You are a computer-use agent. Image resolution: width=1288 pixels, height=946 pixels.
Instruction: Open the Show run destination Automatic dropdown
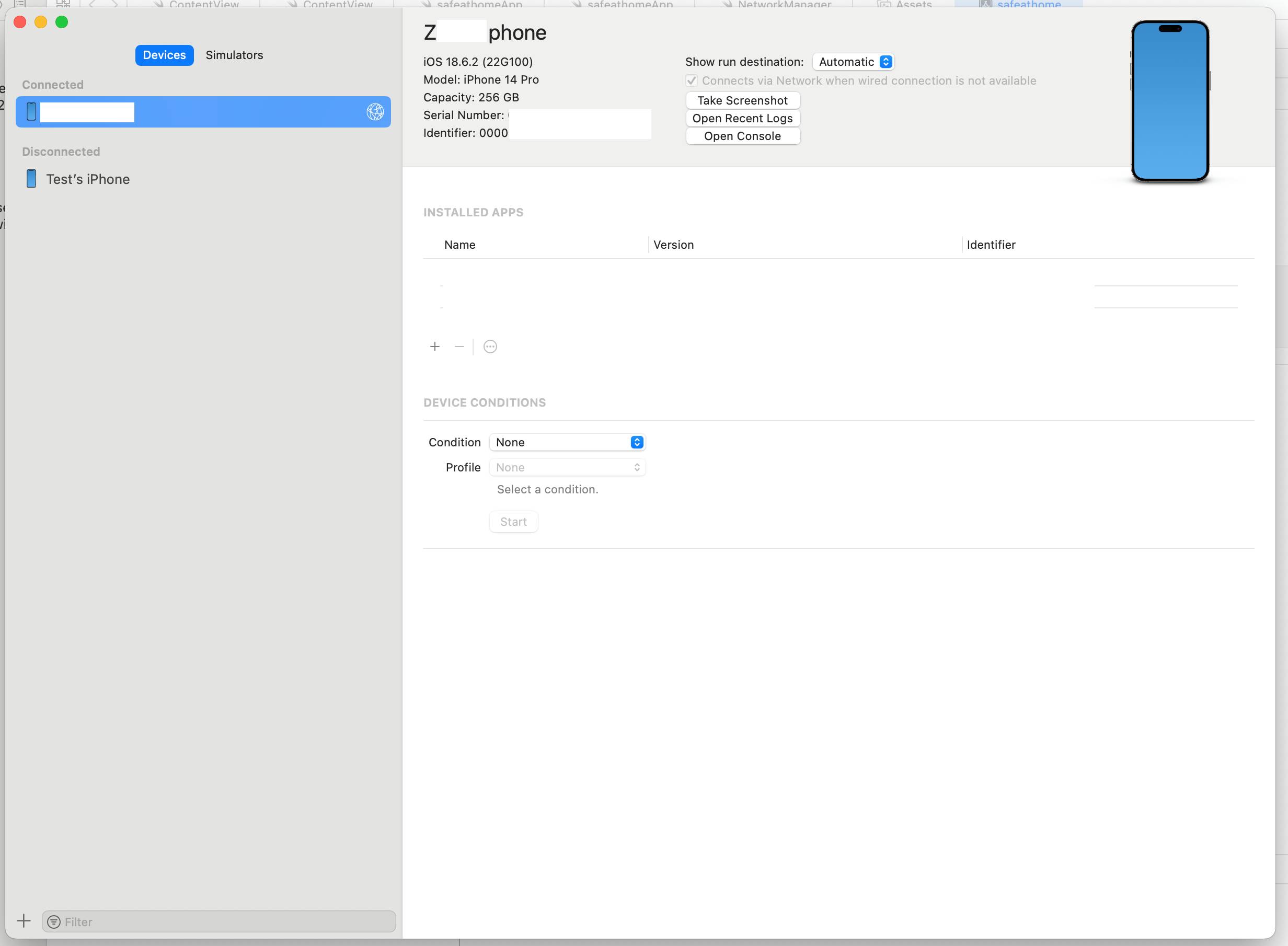pyautogui.click(x=853, y=62)
